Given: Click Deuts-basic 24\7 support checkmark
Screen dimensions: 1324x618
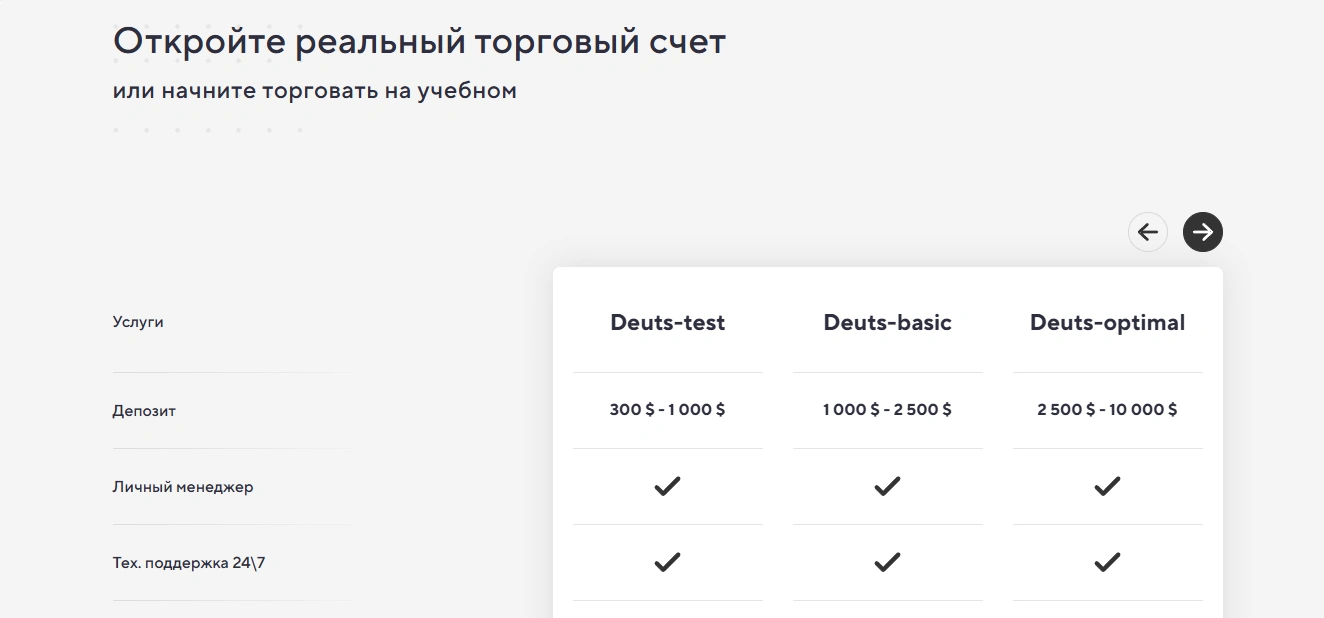Looking at the screenshot, I should point(887,563).
